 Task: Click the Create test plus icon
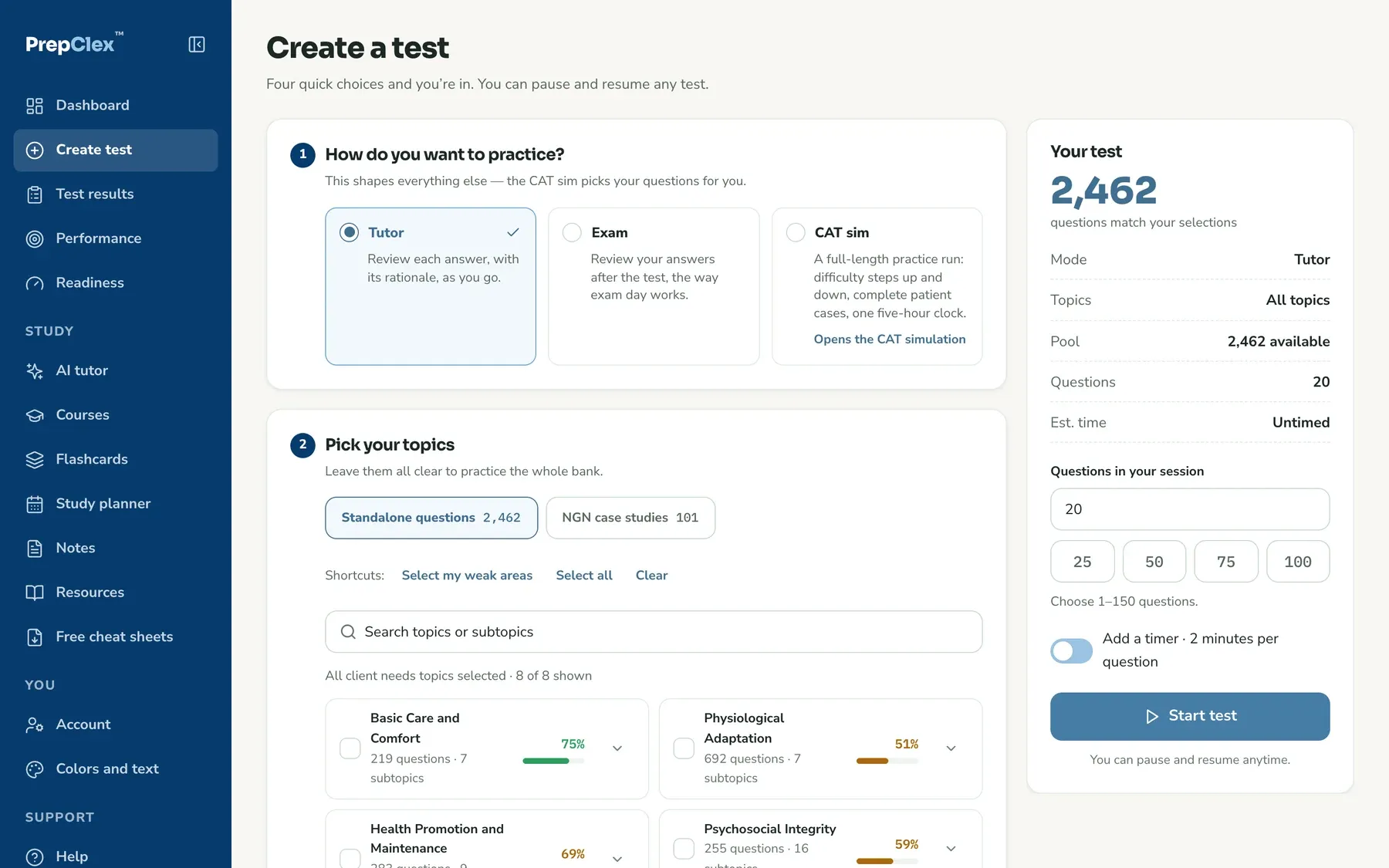35,150
